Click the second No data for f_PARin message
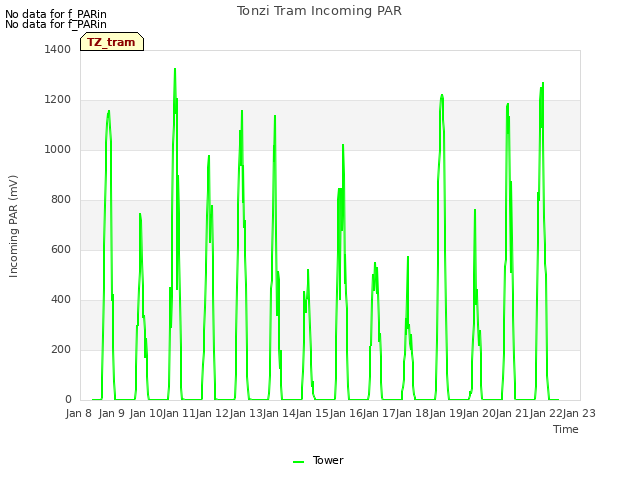The width and height of the screenshot is (640, 480). [56, 24]
